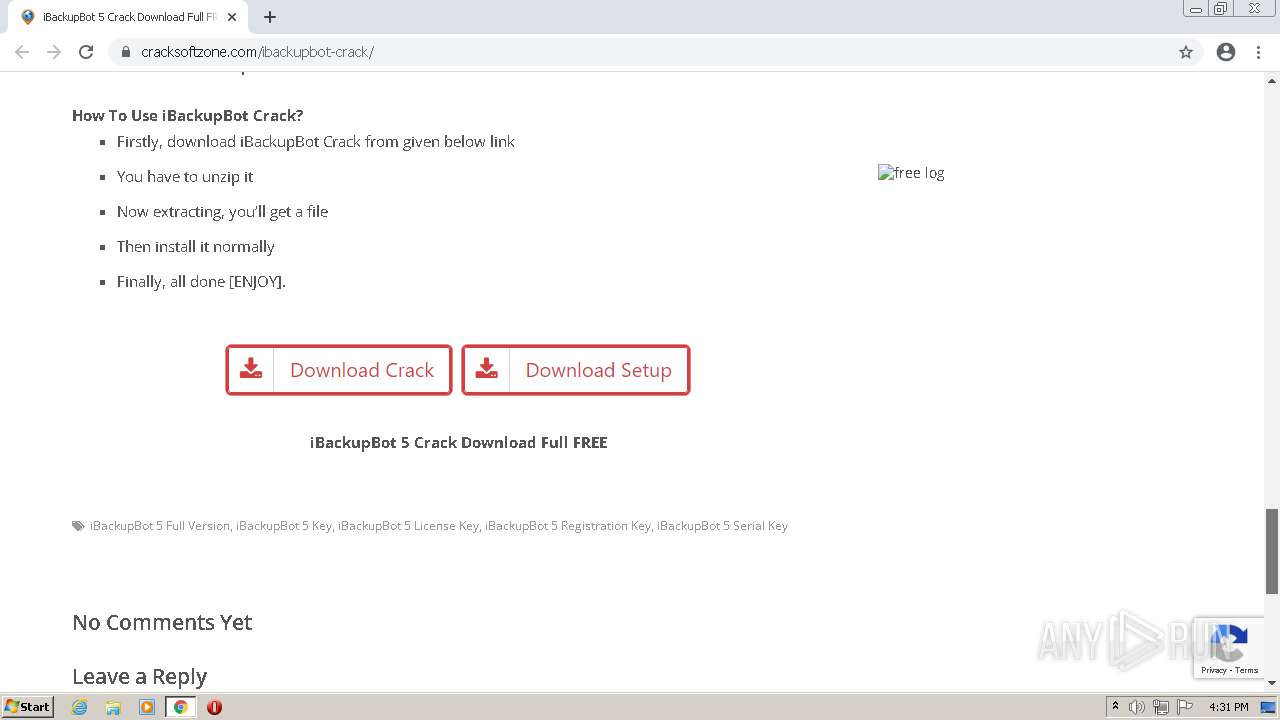1280x720 pixels.
Task: Click the browser back arrow
Action: pos(22,52)
